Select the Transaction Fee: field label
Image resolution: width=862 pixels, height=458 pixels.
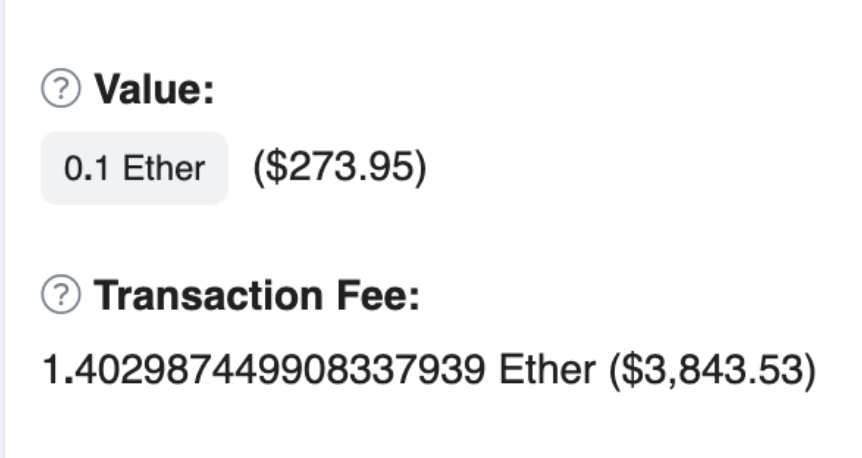[256, 296]
